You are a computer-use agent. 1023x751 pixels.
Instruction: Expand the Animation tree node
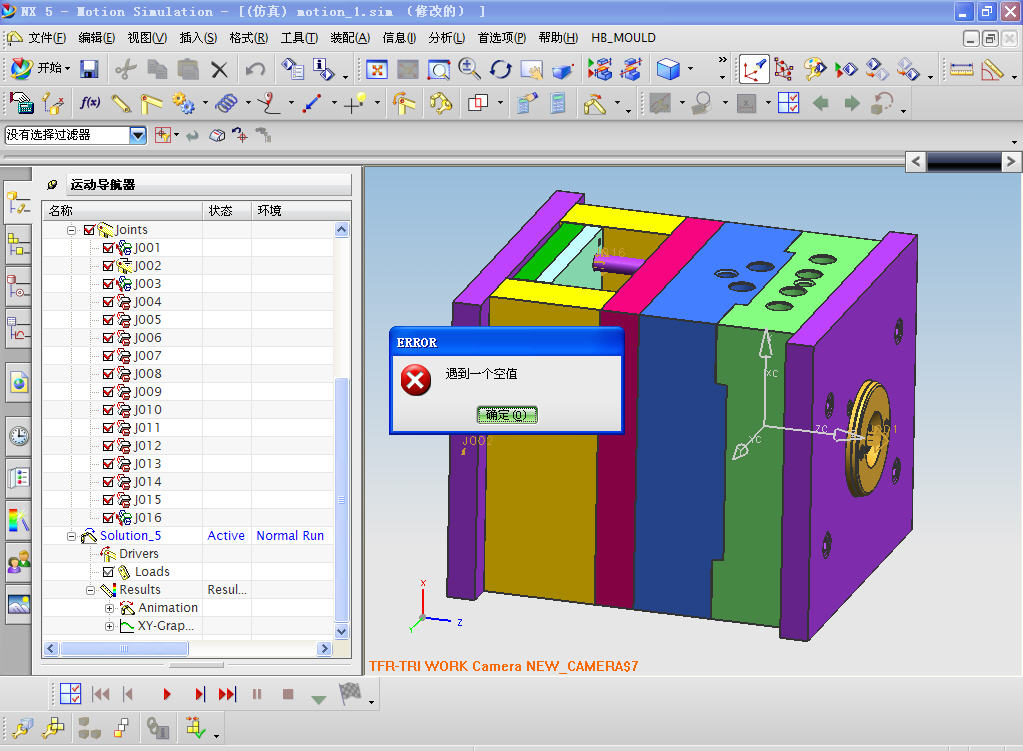(x=109, y=608)
